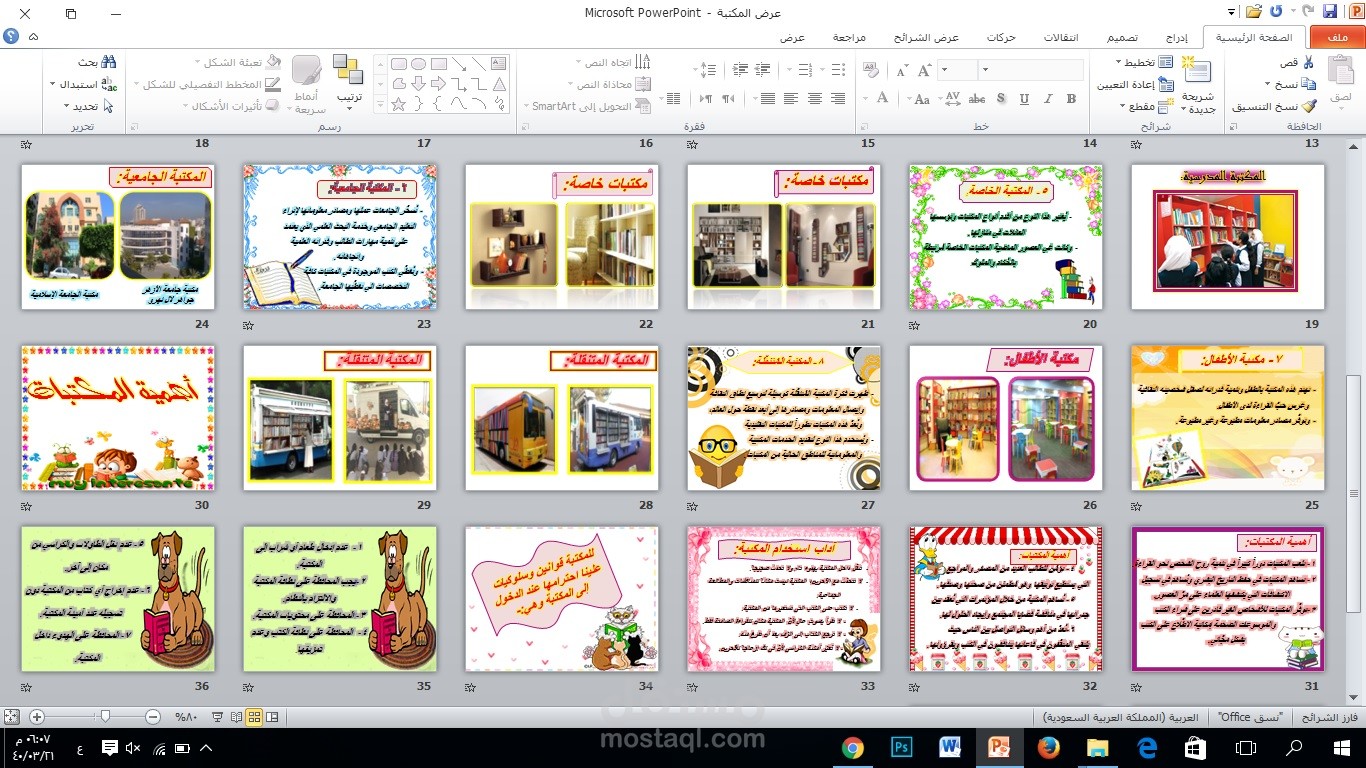Screen dimensions: 1366x768
Task: Click the Save icon in quick access
Action: pyautogui.click(x=1329, y=13)
